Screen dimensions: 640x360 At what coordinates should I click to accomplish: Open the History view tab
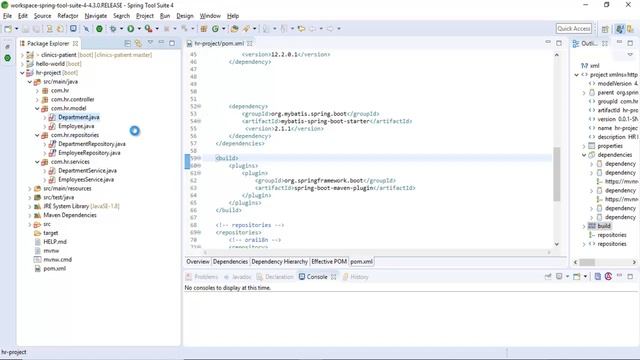coord(356,277)
